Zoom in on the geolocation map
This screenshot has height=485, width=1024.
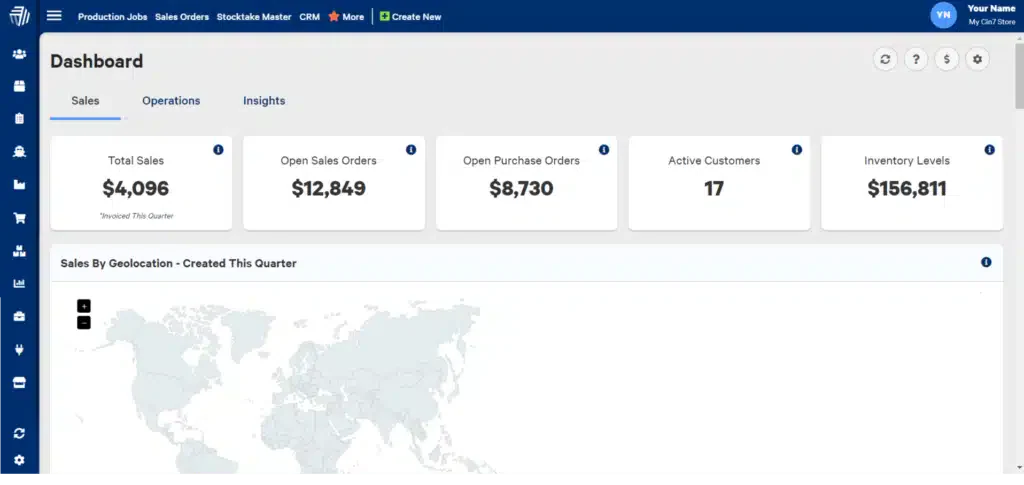[84, 306]
